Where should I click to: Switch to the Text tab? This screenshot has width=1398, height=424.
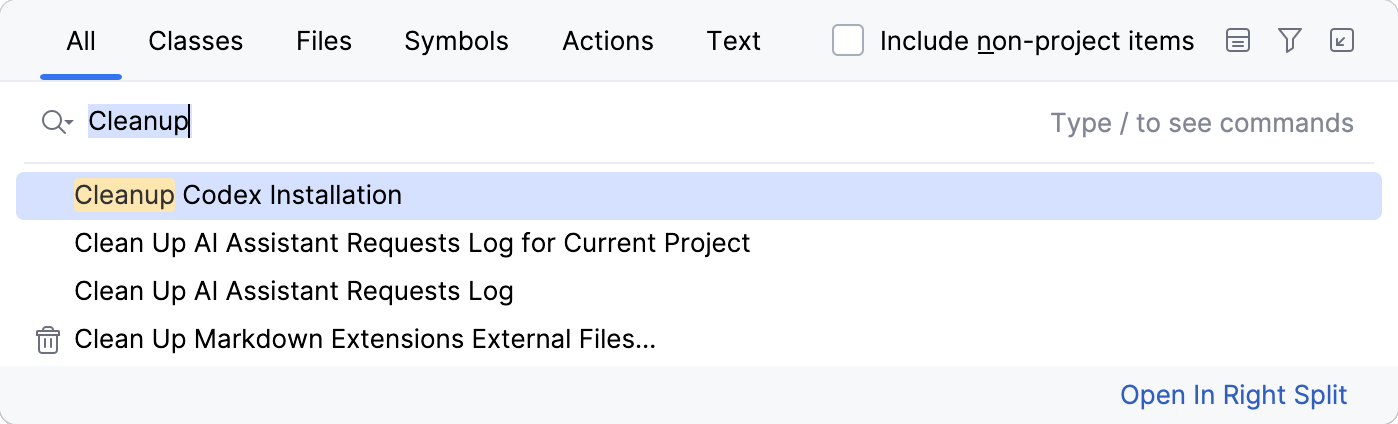coord(734,41)
